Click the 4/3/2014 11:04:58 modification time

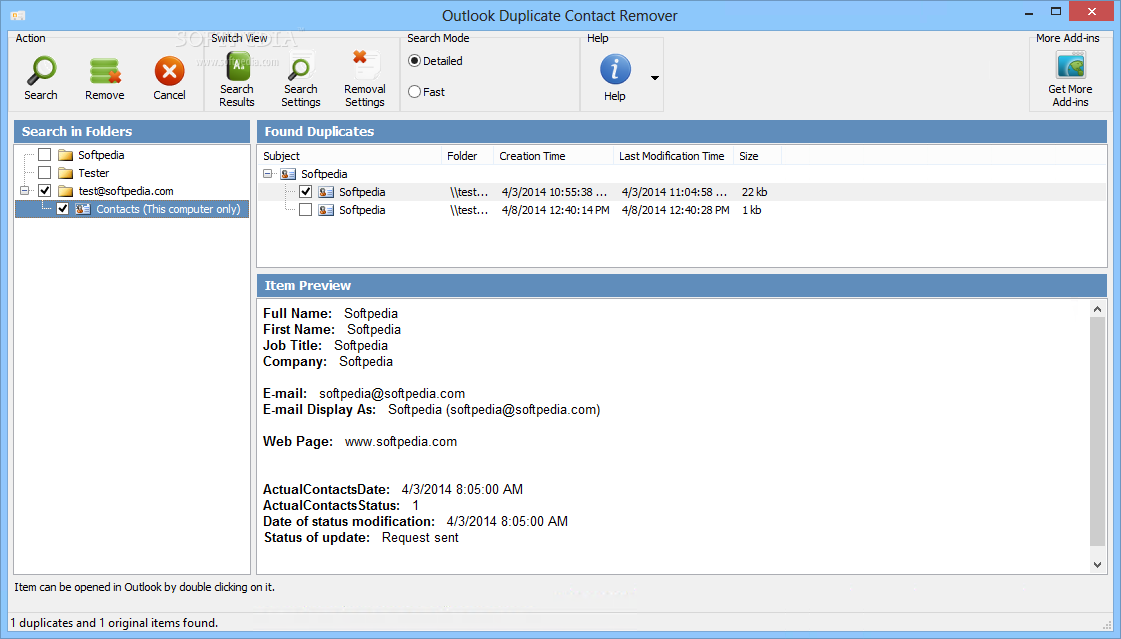pos(674,192)
